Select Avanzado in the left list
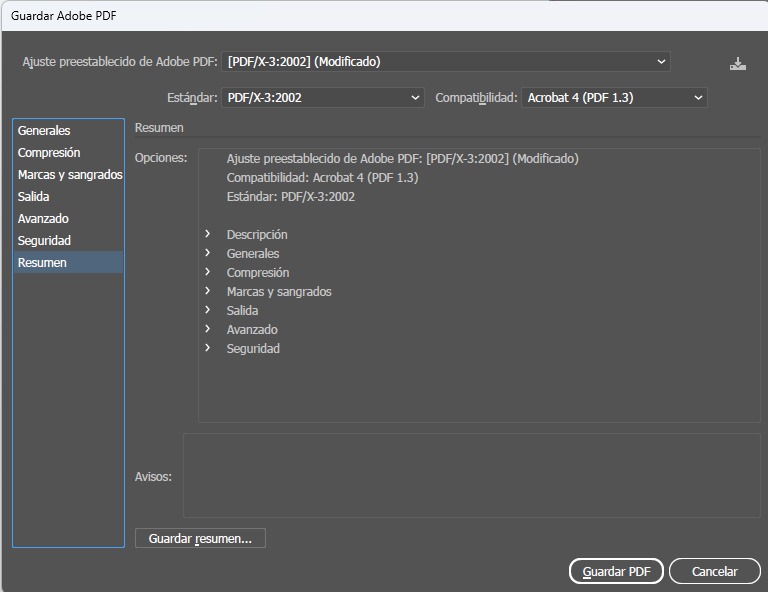 (x=43, y=219)
